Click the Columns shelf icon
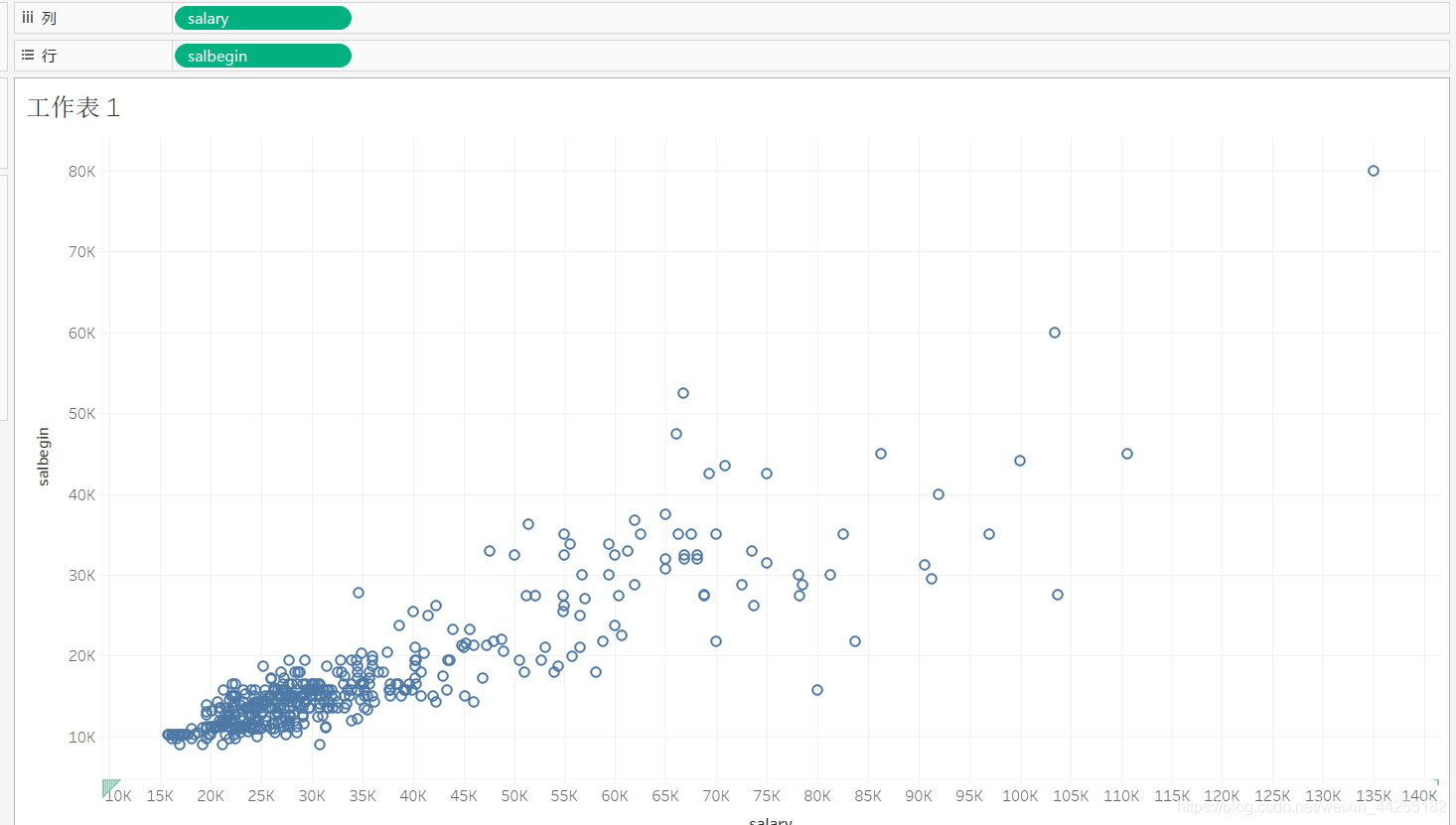This screenshot has width=1456, height=825. point(28,18)
